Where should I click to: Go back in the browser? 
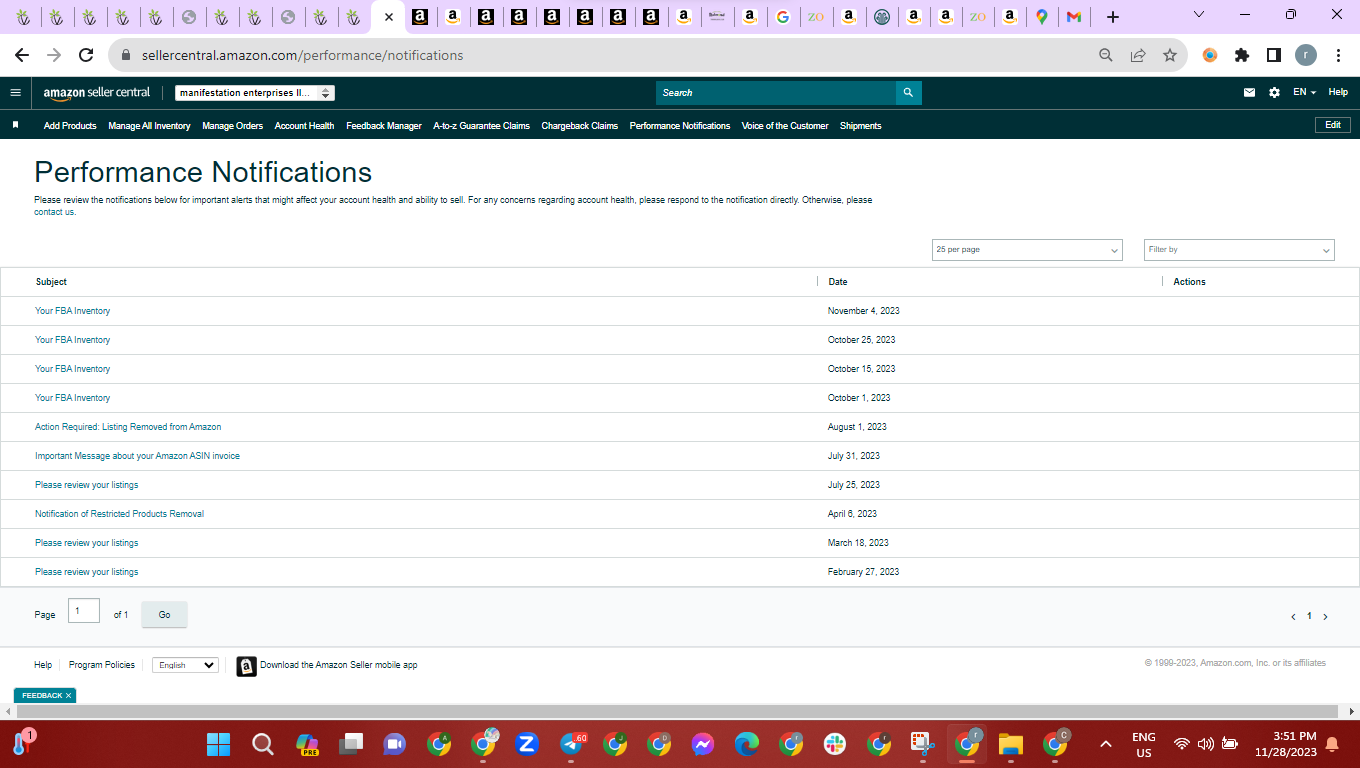[22, 55]
